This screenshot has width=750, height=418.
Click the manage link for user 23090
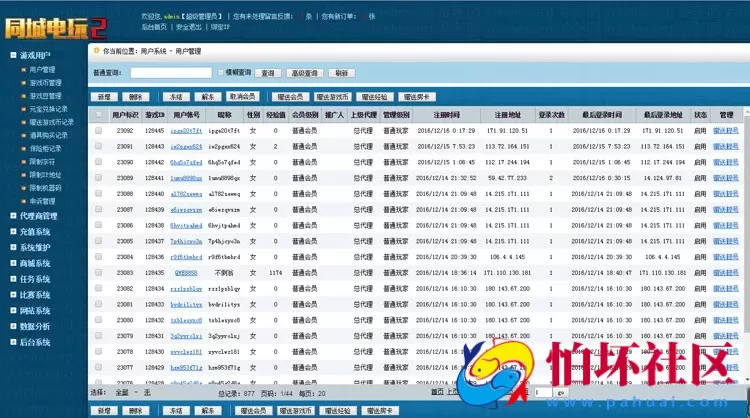(x=726, y=162)
